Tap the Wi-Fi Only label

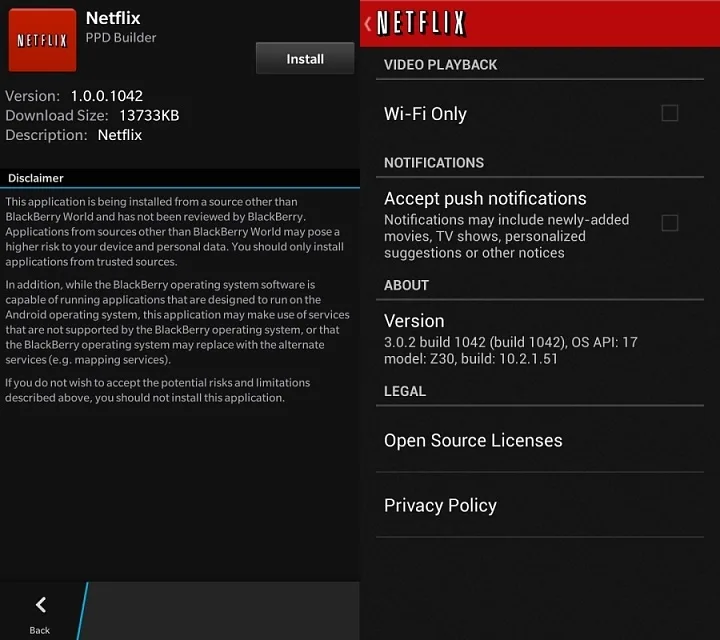pyautogui.click(x=425, y=113)
